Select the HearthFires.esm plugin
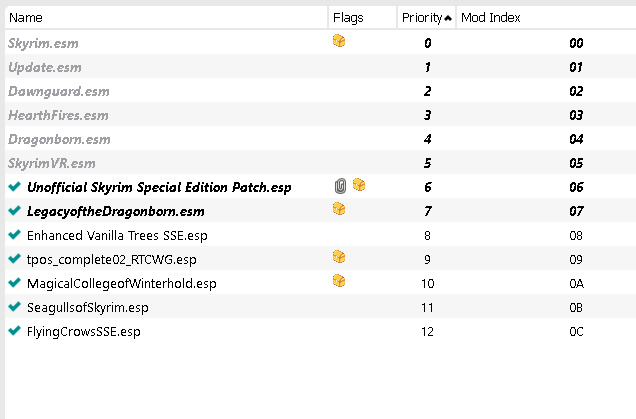The width and height of the screenshot is (636, 419). [x=58, y=116]
